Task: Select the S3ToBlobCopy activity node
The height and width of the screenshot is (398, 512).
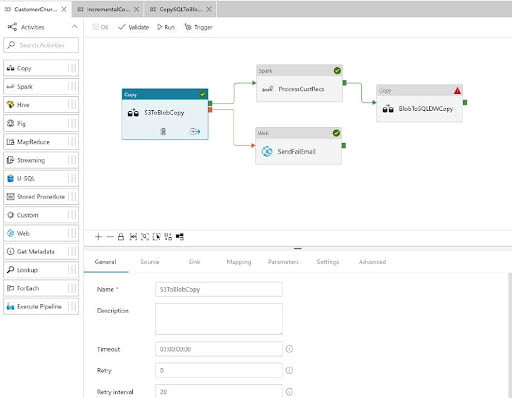Action: [x=165, y=114]
